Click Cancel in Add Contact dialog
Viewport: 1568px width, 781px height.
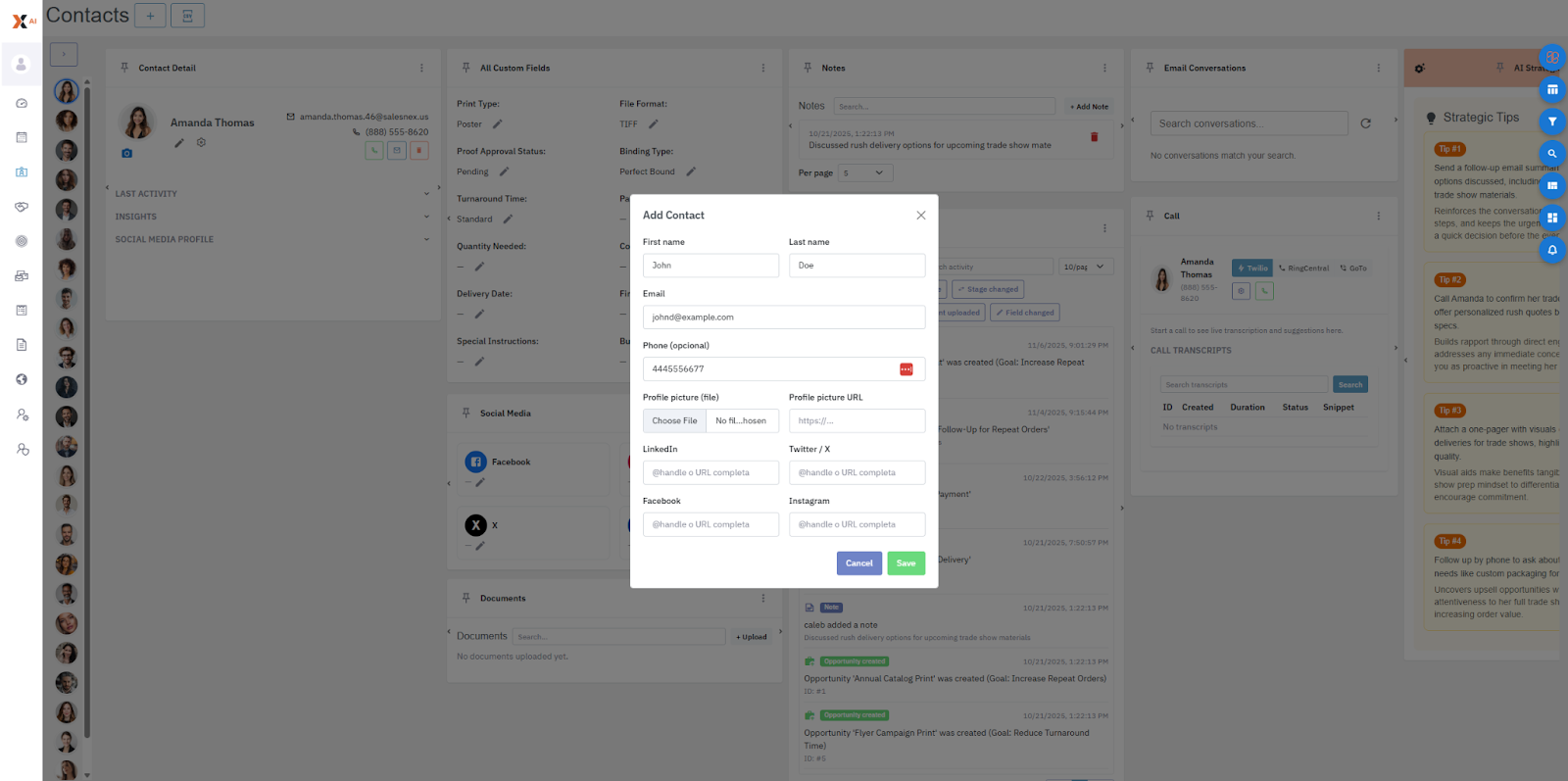point(858,563)
